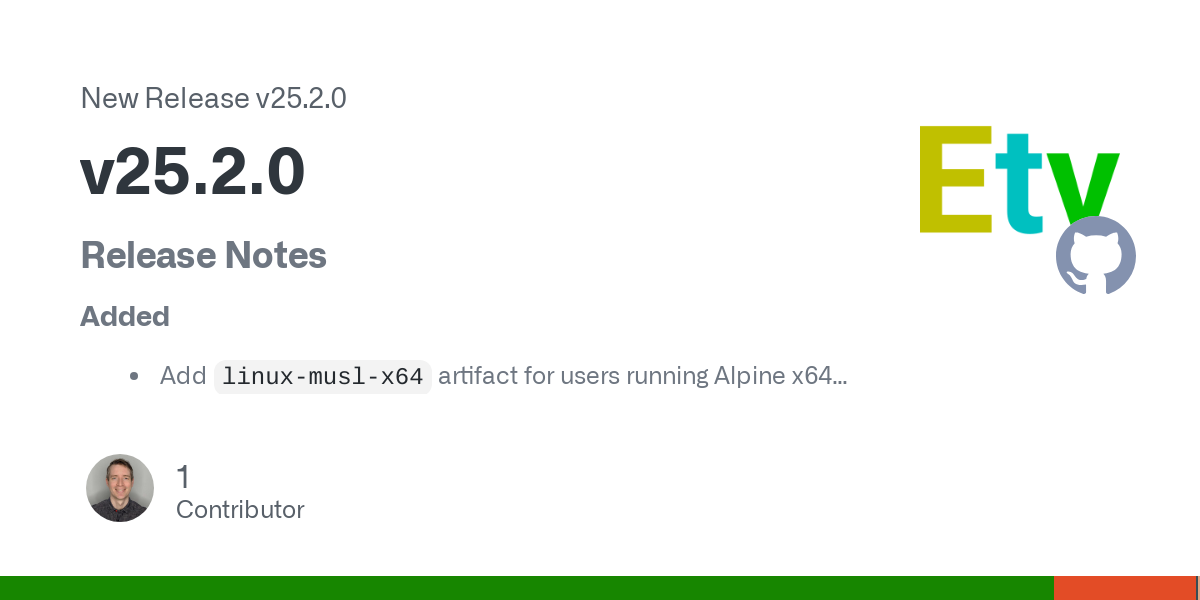Click the word Add in the bullet

pyautogui.click(x=183, y=376)
